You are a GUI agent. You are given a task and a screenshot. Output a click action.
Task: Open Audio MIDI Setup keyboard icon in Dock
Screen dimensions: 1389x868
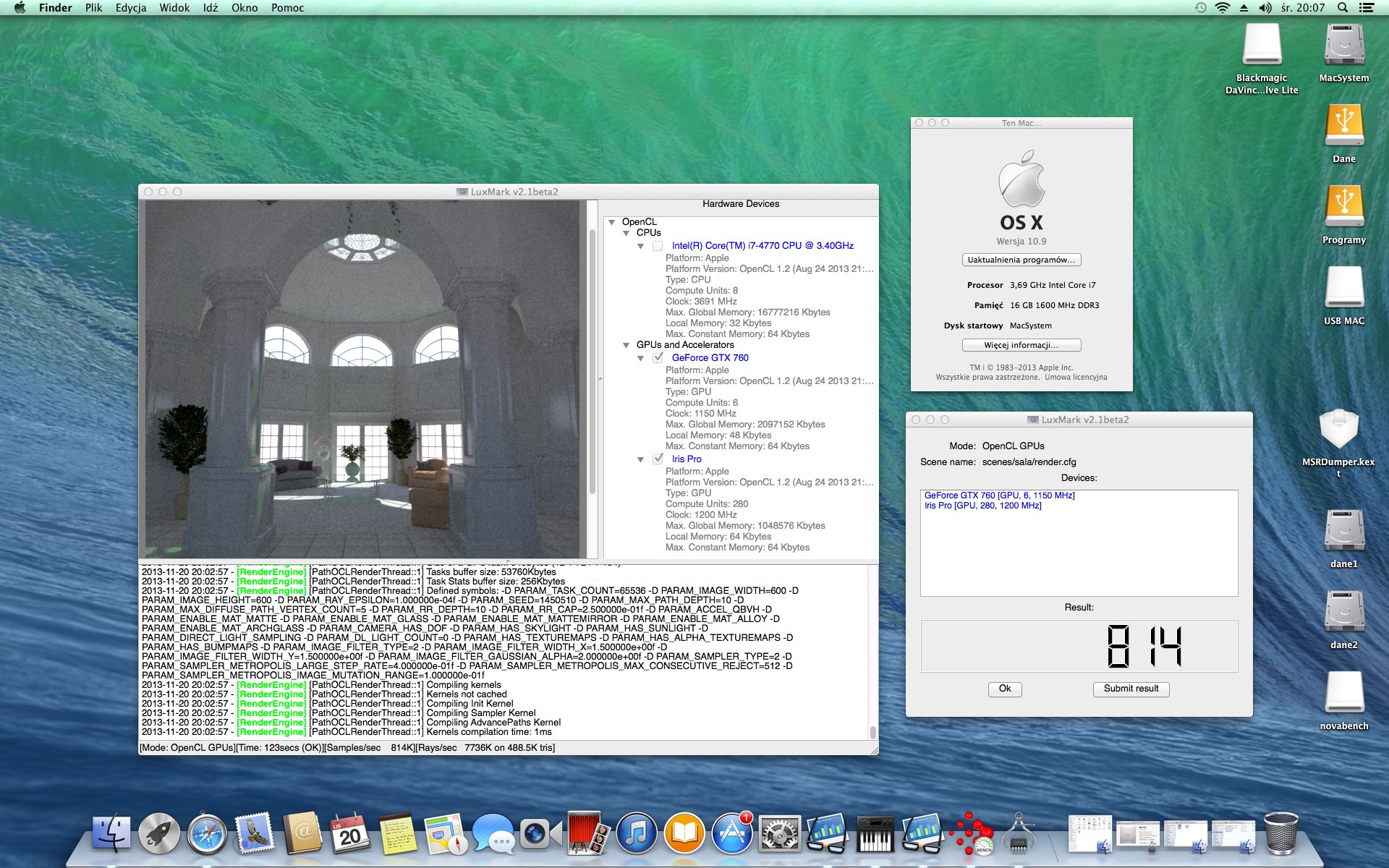pyautogui.click(x=875, y=833)
